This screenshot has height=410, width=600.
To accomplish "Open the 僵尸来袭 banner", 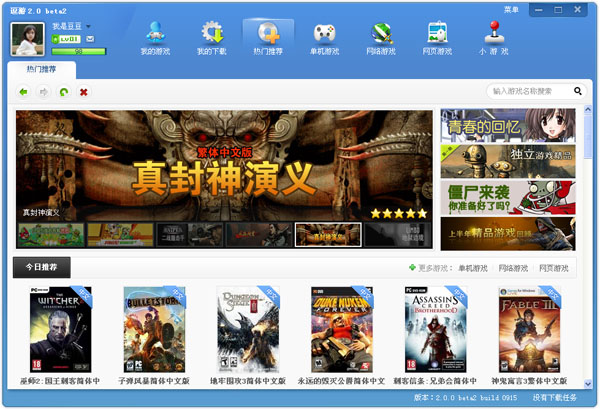I will pos(508,198).
